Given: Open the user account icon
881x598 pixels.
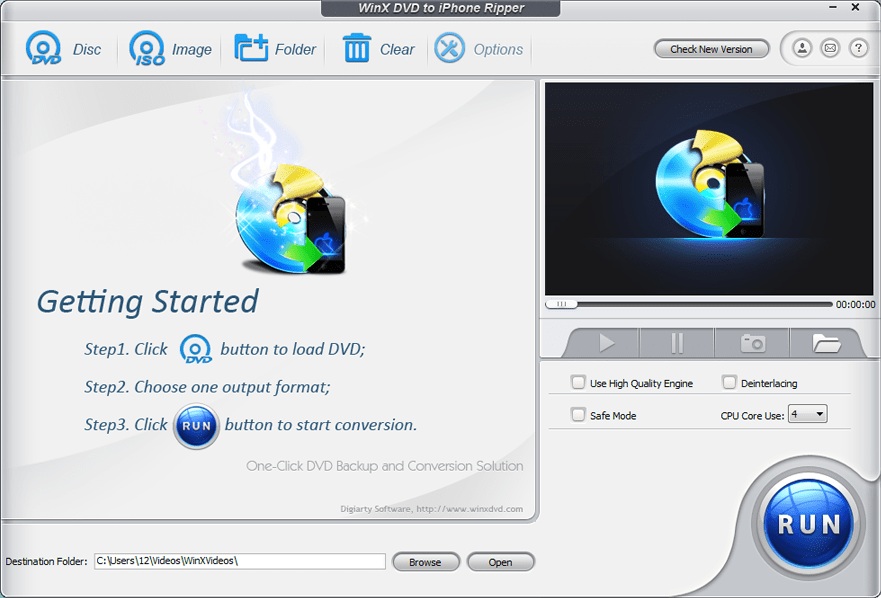Looking at the screenshot, I should [802, 48].
